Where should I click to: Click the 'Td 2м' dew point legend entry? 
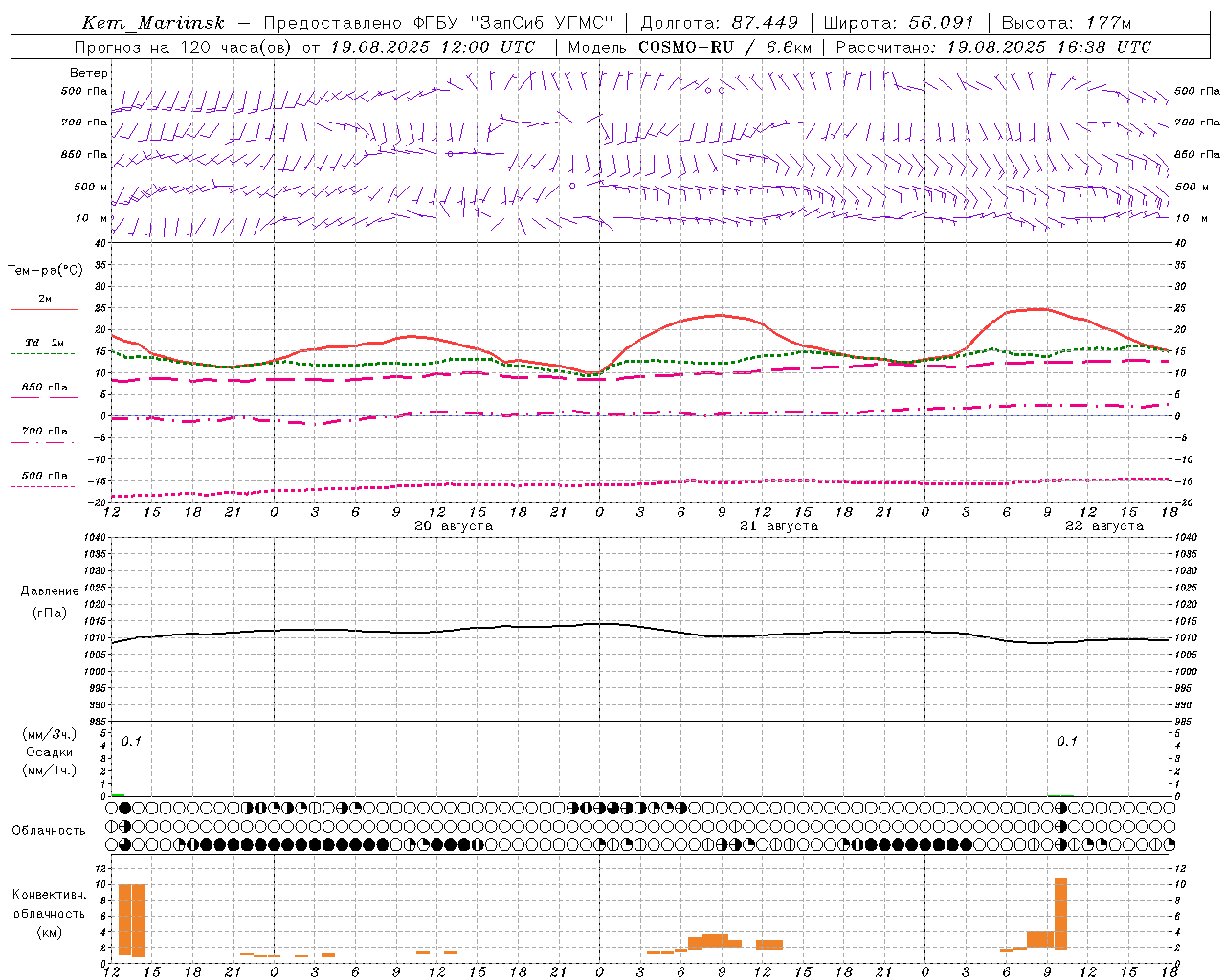click(45, 343)
